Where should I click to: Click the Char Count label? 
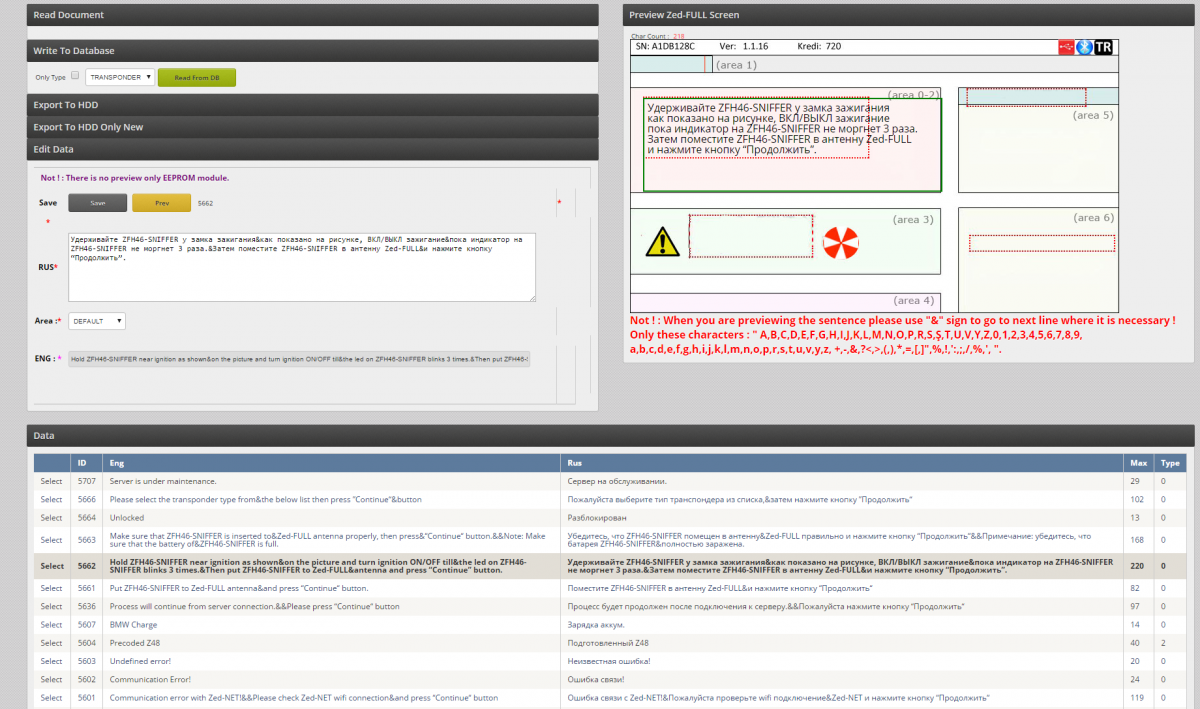tap(650, 36)
